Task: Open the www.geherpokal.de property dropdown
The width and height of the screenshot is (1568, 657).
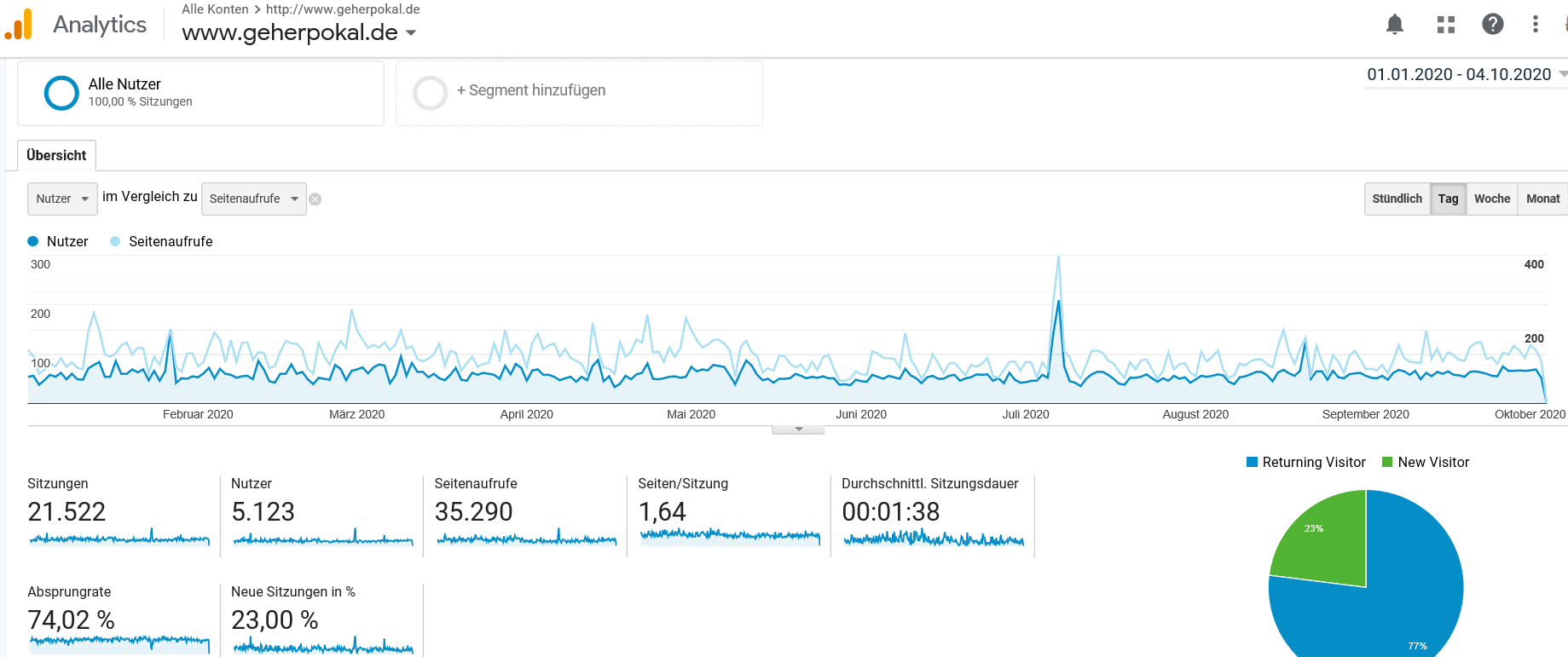Action: [299, 32]
